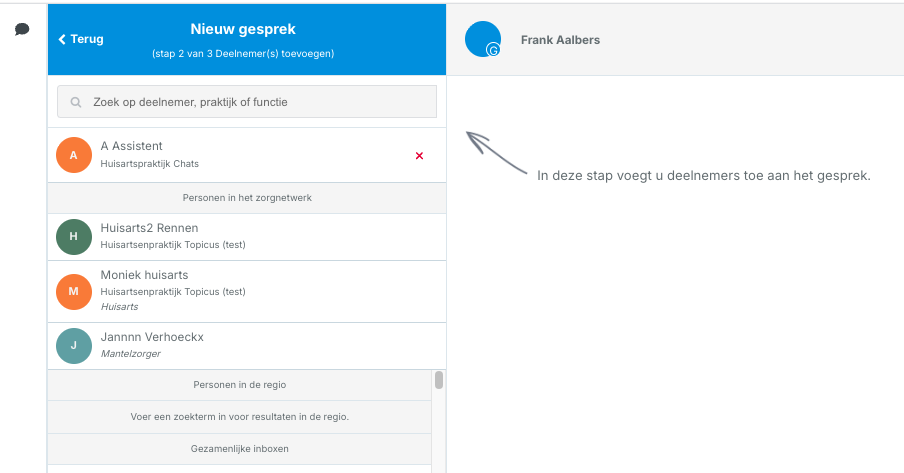This screenshot has width=904, height=473.
Task: Select the orange M avatar of Moniek huisarts
Action: coord(74,291)
